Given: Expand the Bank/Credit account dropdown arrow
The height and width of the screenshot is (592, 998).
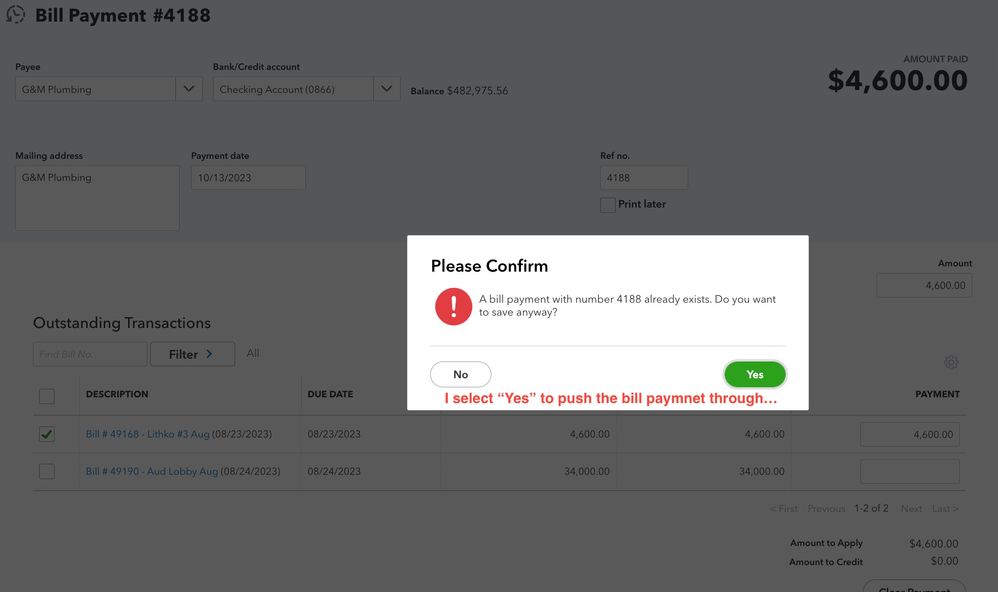Looking at the screenshot, I should pyautogui.click(x=387, y=89).
